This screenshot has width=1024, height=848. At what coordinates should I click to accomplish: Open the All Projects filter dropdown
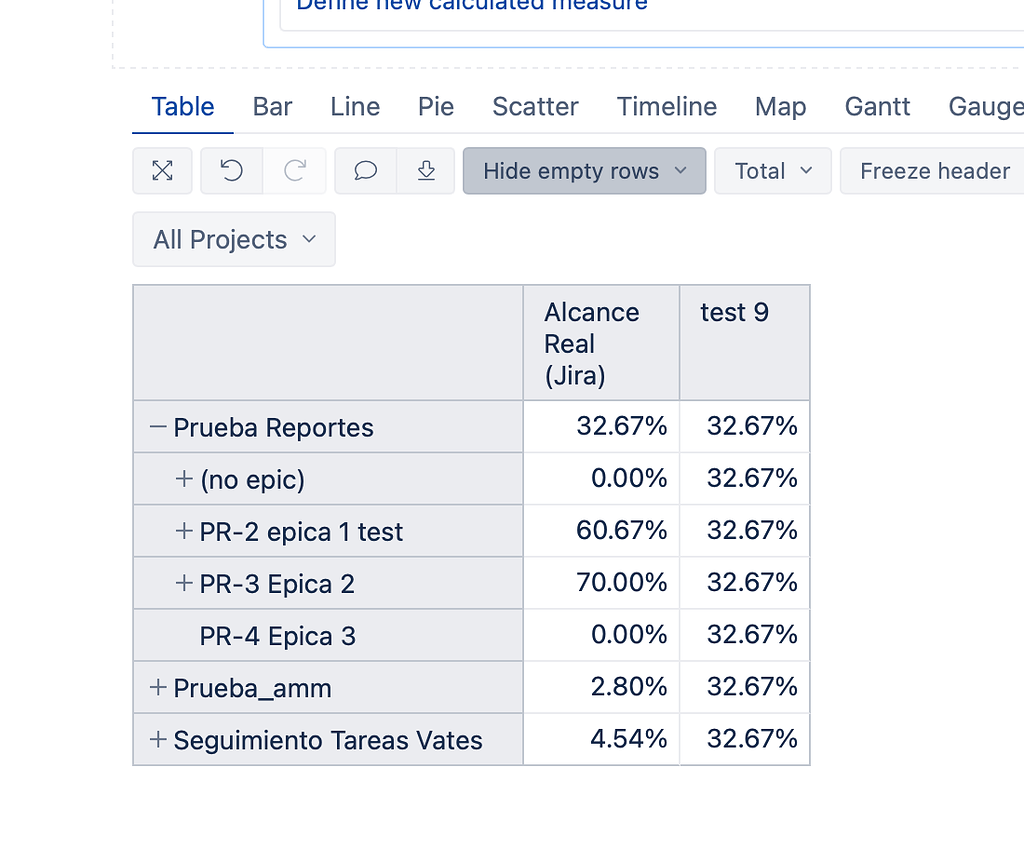point(233,239)
